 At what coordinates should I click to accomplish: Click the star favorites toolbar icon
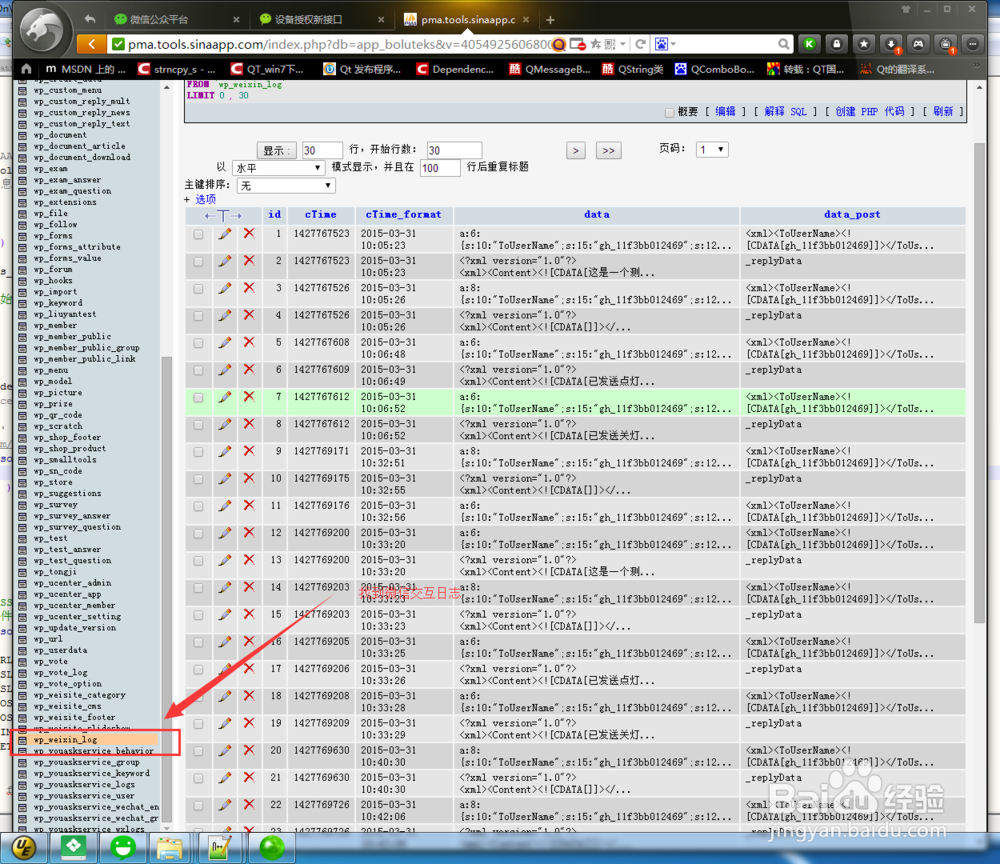pyautogui.click(x=864, y=44)
